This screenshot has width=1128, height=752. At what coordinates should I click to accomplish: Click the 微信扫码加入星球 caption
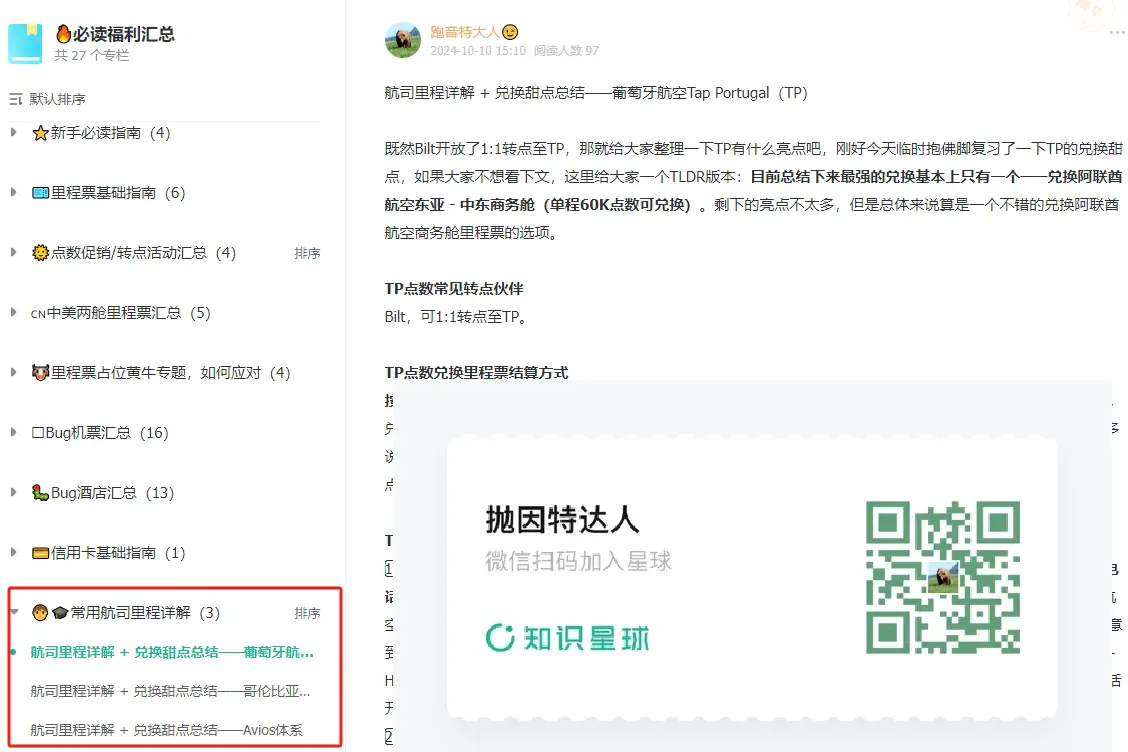578,561
